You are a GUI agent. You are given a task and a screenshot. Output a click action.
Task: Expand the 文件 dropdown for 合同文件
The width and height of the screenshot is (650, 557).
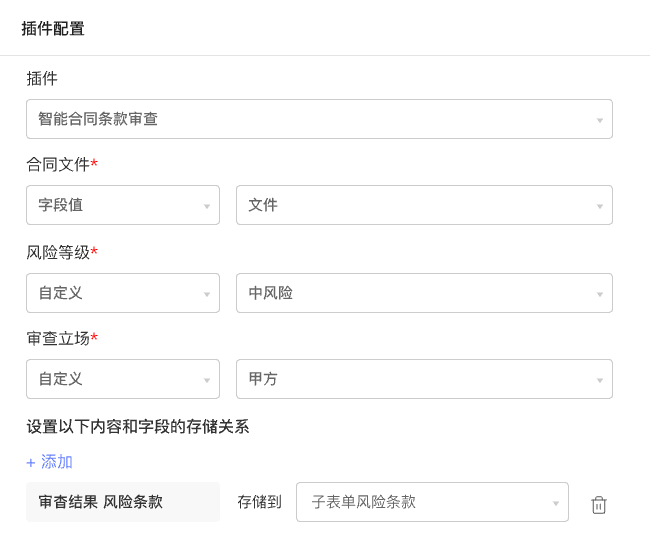coord(423,205)
